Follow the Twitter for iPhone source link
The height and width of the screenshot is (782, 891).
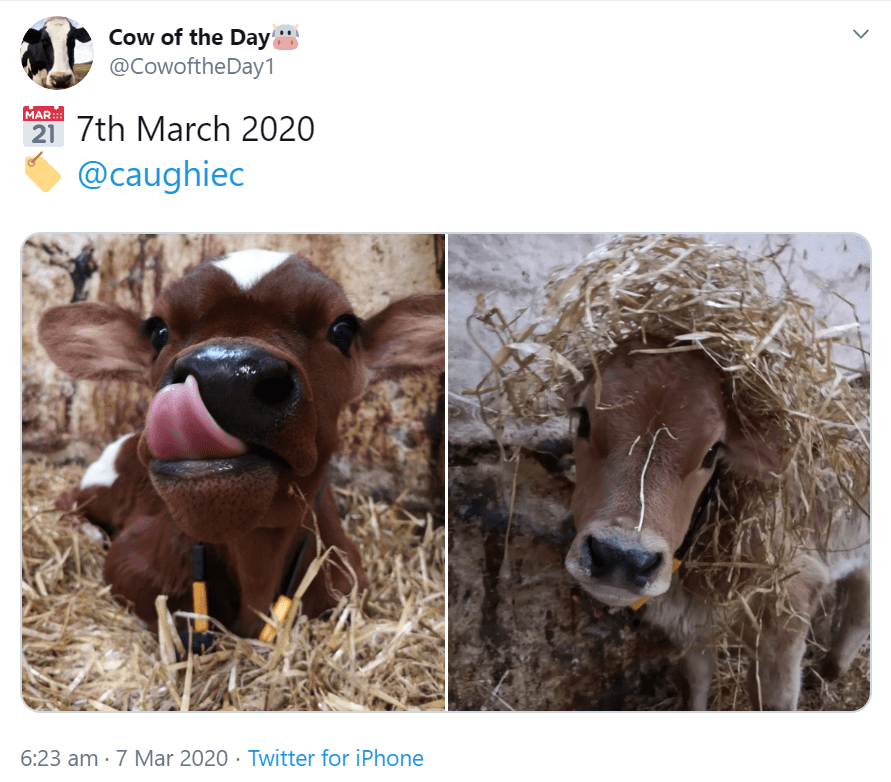point(336,758)
